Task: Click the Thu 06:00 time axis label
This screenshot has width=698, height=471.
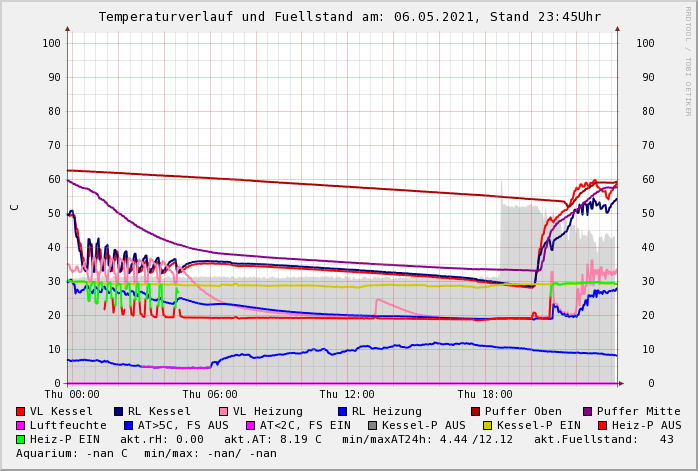Action: 210,395
